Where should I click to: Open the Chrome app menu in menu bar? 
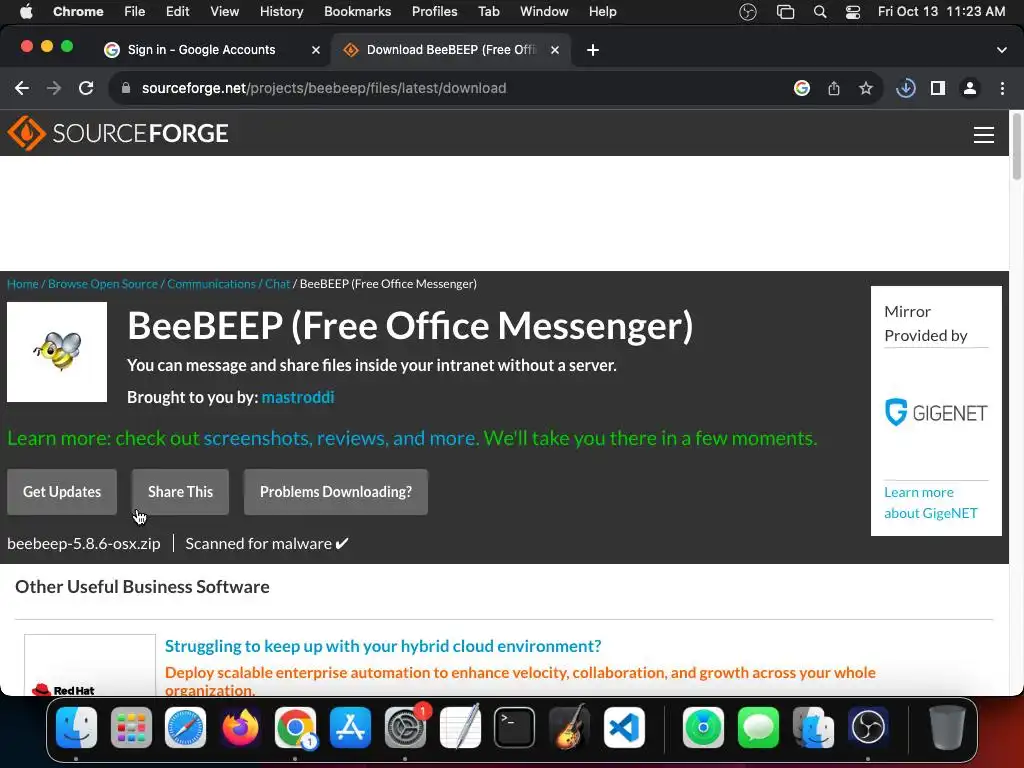[78, 11]
